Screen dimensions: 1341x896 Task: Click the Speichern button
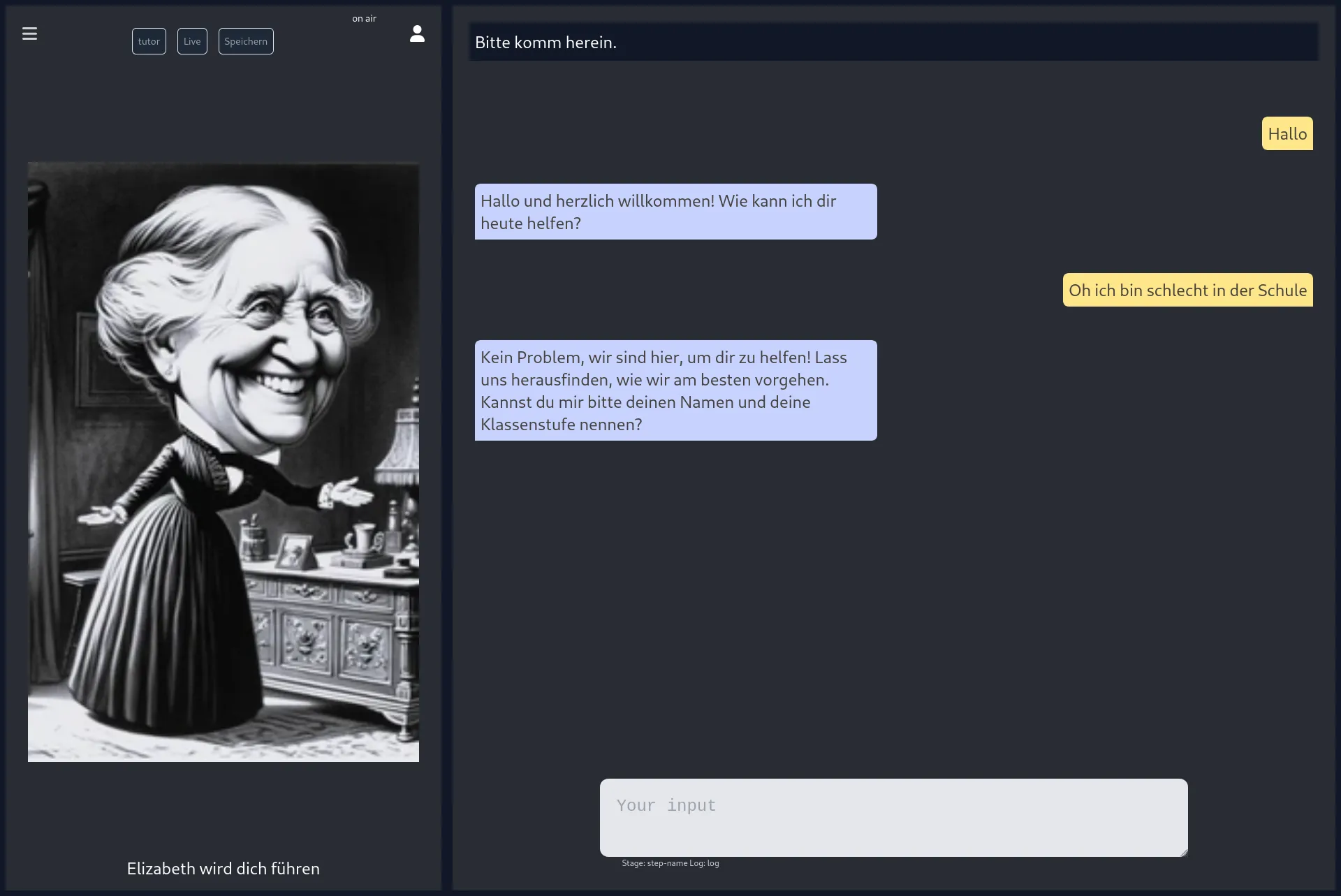(x=246, y=41)
